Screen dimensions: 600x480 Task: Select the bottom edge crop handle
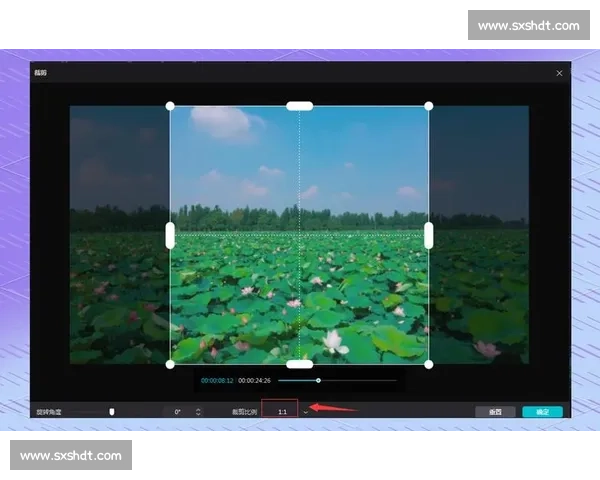(299, 364)
